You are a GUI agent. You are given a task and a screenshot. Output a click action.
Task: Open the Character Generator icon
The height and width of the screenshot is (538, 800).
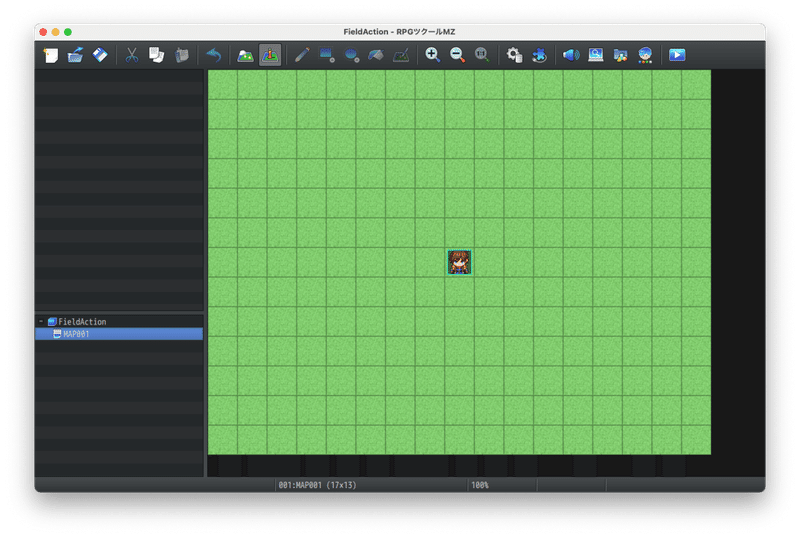[x=645, y=55]
